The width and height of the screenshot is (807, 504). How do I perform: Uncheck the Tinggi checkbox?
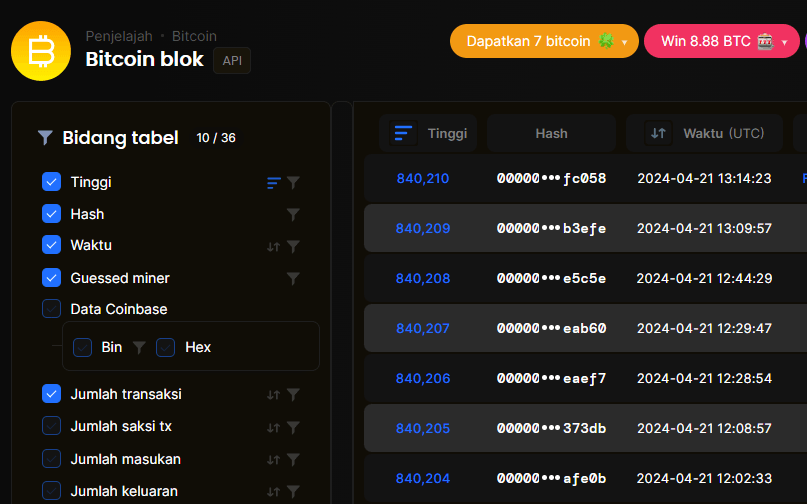coord(52,182)
